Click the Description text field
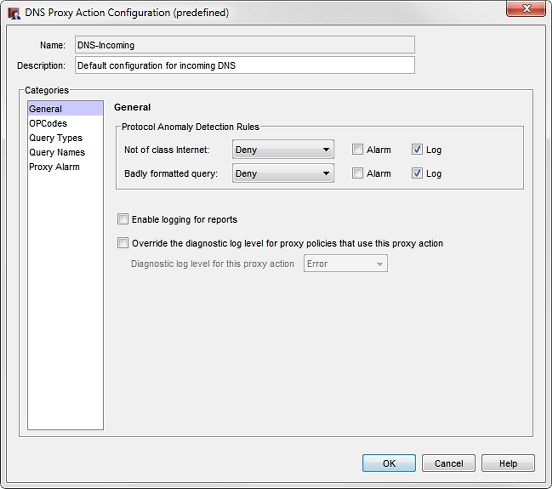 tap(245, 65)
